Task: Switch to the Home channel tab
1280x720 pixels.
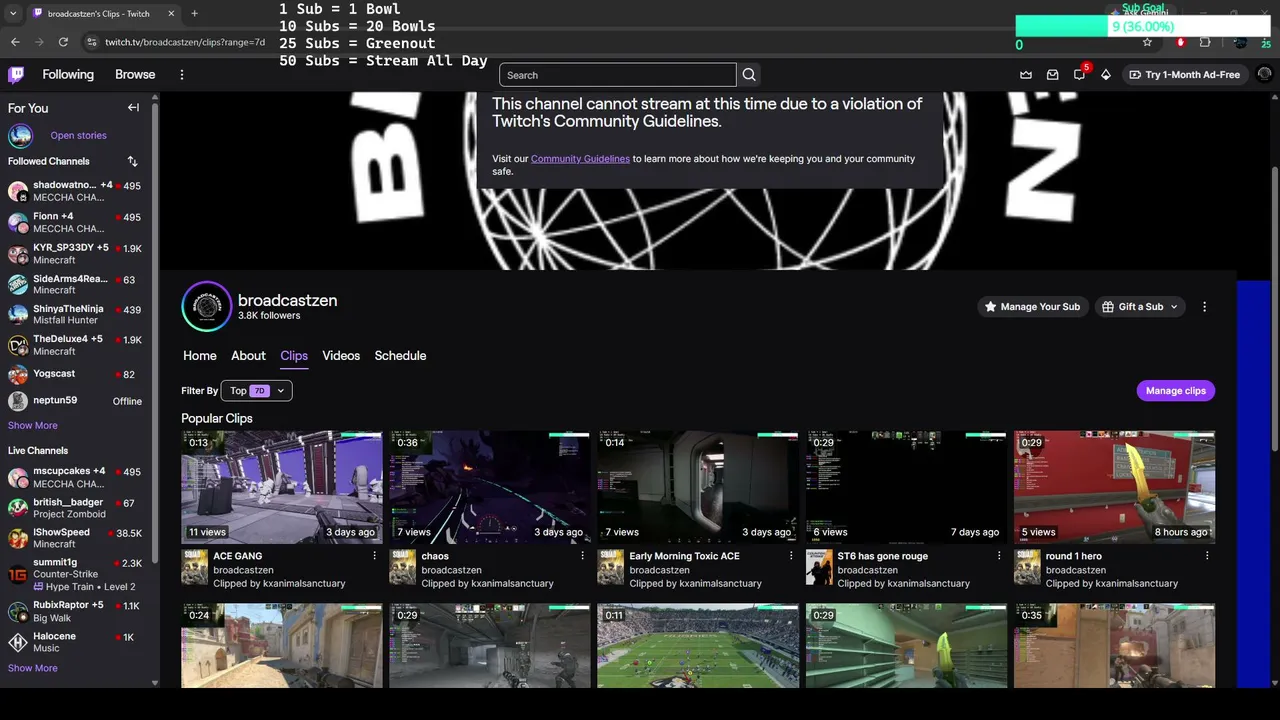Action: tap(200, 356)
